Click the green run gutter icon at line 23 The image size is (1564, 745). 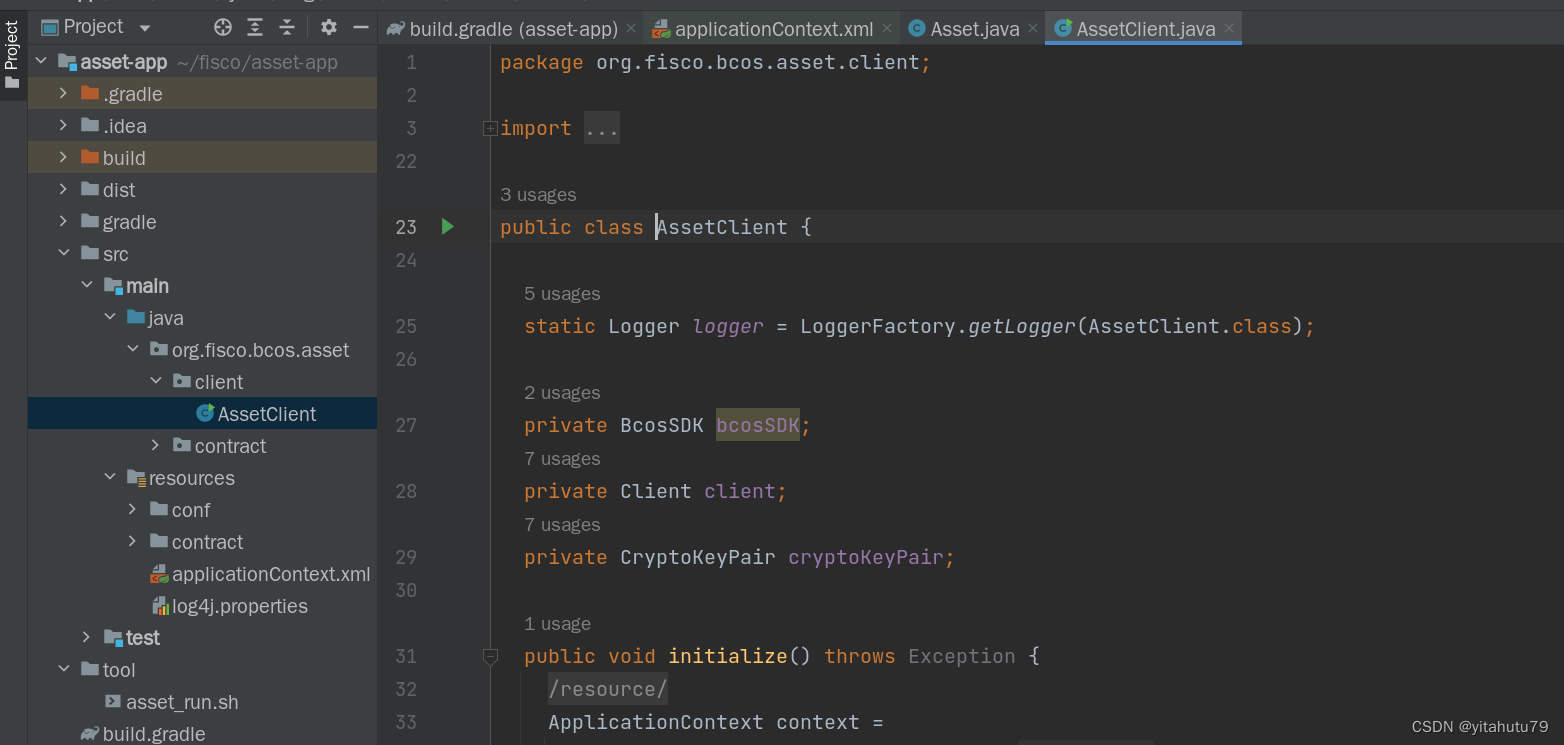[448, 227]
